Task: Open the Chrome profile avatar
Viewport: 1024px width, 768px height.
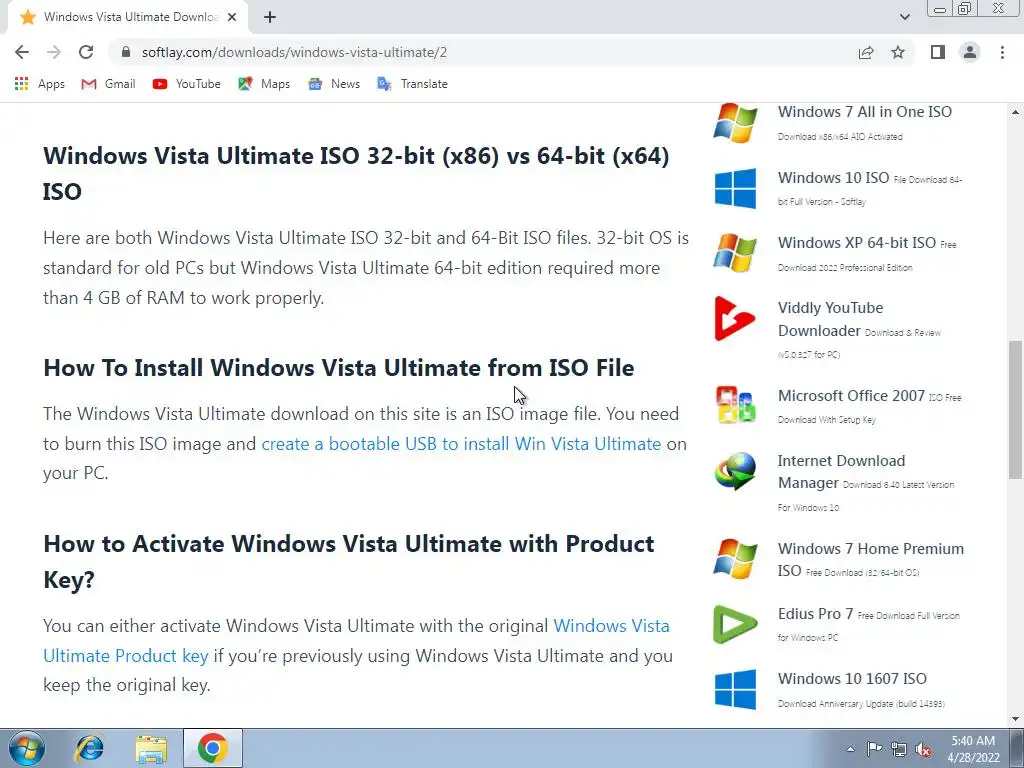Action: click(970, 52)
